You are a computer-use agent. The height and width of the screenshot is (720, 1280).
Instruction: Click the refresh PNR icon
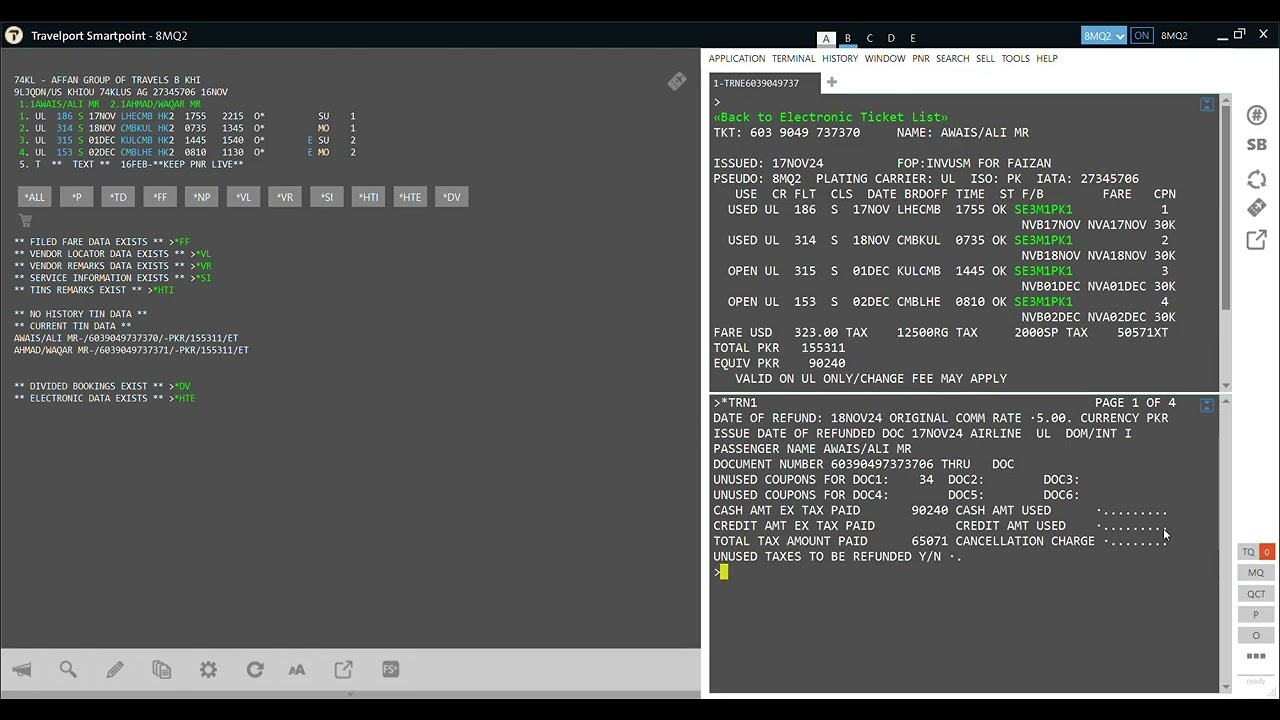tap(255, 670)
